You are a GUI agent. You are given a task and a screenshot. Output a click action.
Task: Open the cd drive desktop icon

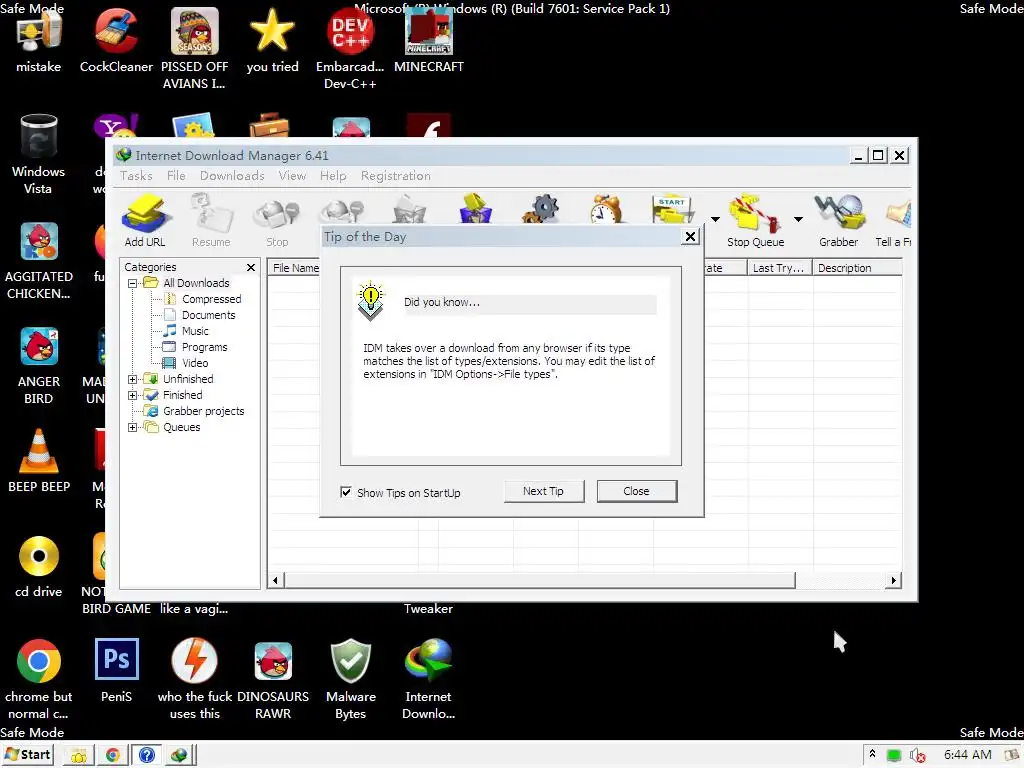[39, 567]
